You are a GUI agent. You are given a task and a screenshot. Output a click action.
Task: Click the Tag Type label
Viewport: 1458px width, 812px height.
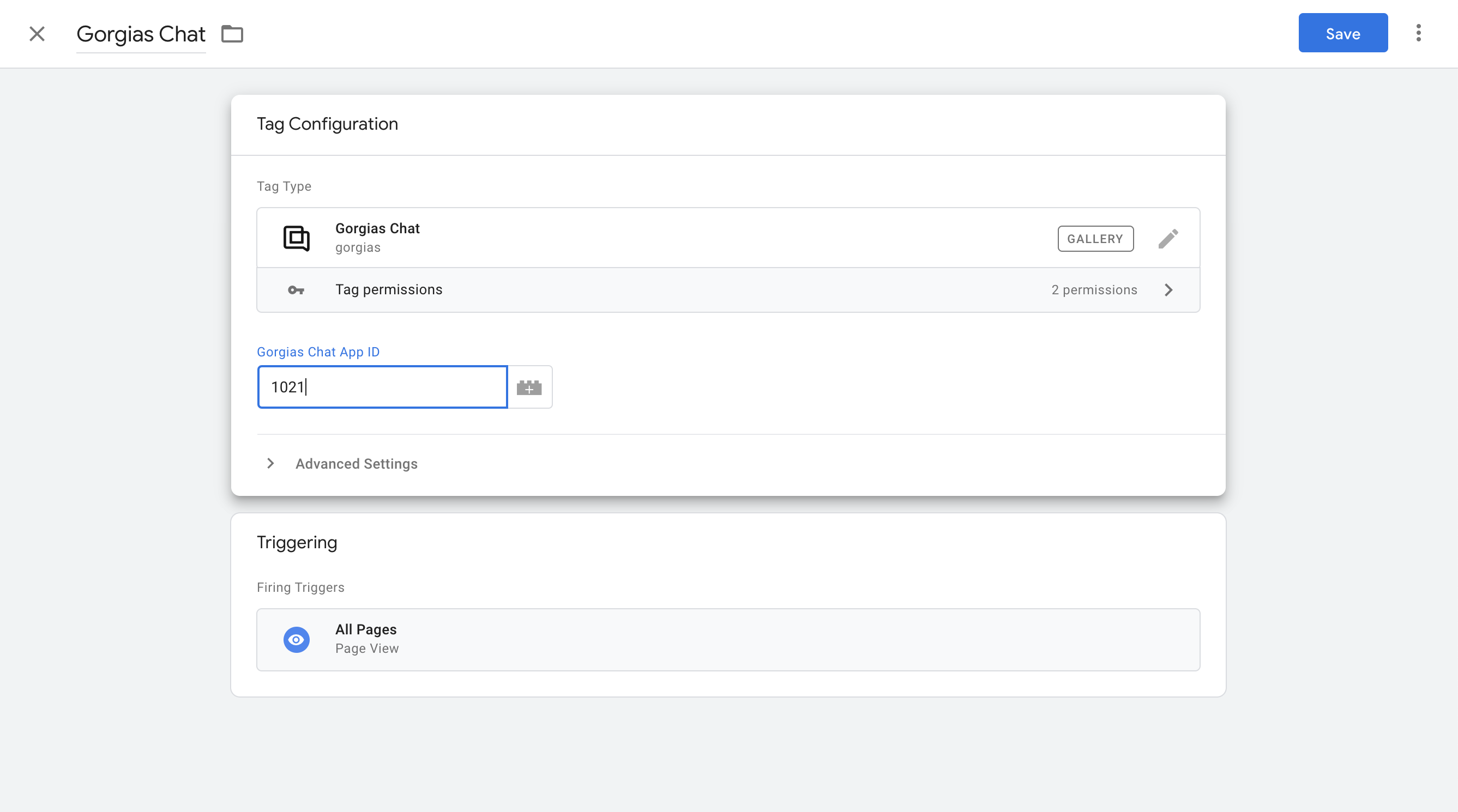click(x=284, y=186)
